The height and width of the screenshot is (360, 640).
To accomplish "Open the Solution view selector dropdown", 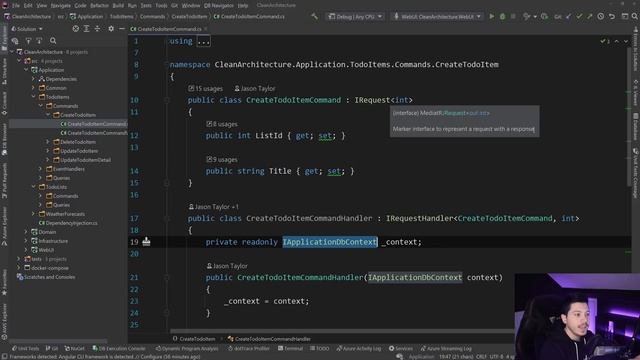I will pyautogui.click(x=27, y=29).
